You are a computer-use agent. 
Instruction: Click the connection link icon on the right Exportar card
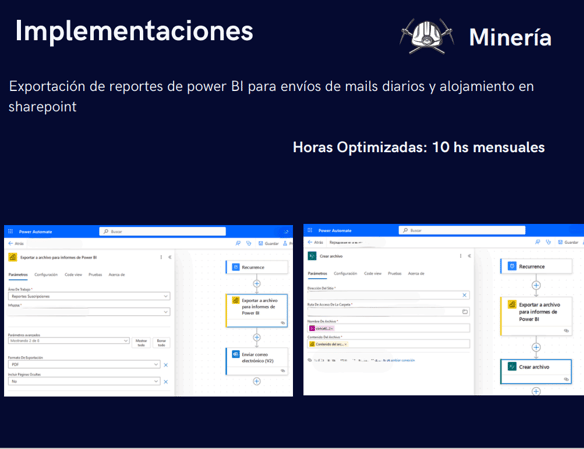point(566,331)
